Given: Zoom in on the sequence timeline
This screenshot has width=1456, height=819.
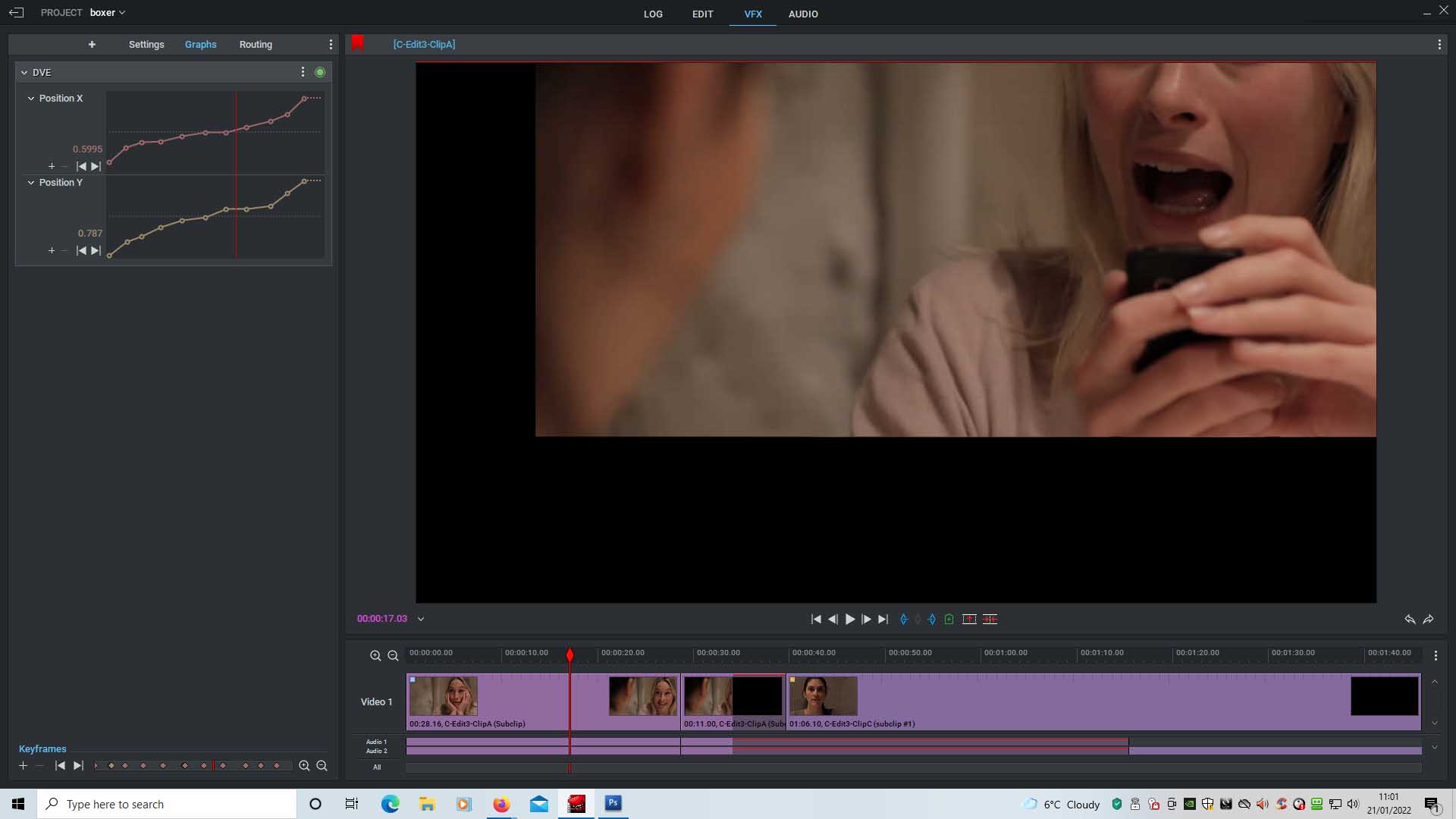Looking at the screenshot, I should (x=375, y=656).
